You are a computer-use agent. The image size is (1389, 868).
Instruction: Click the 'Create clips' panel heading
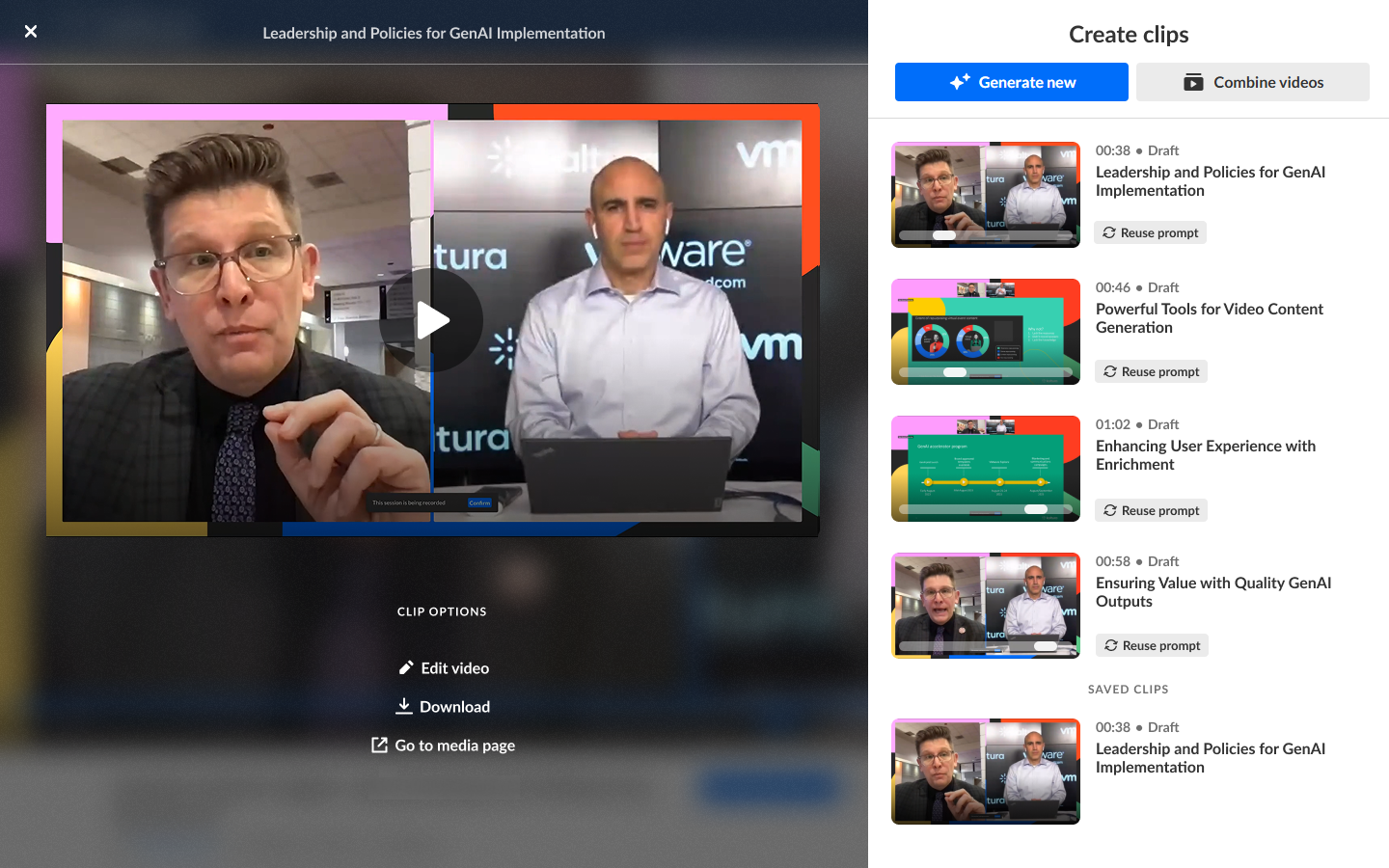tap(1129, 35)
